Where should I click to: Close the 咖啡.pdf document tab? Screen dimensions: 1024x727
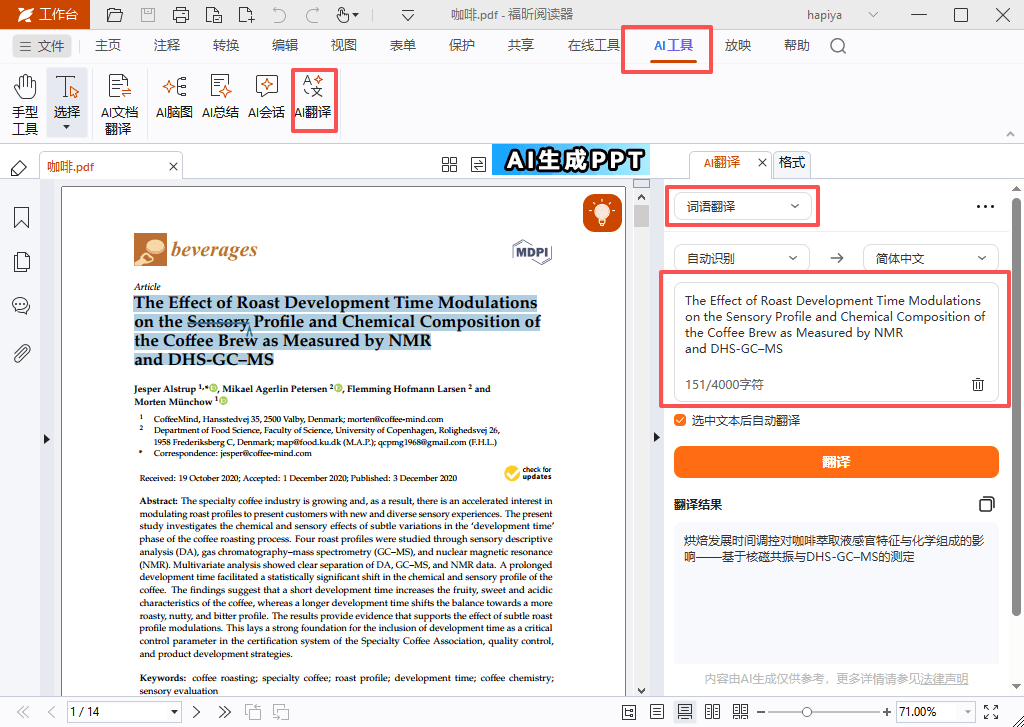pyautogui.click(x=173, y=167)
